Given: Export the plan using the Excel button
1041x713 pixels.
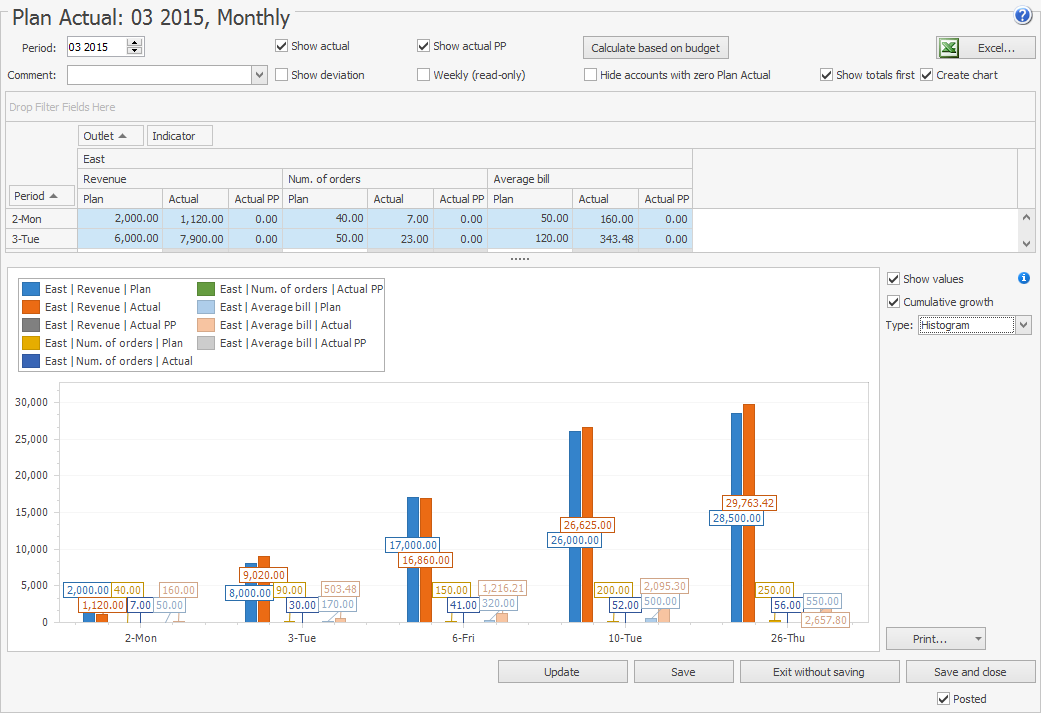Looking at the screenshot, I should click(x=985, y=48).
